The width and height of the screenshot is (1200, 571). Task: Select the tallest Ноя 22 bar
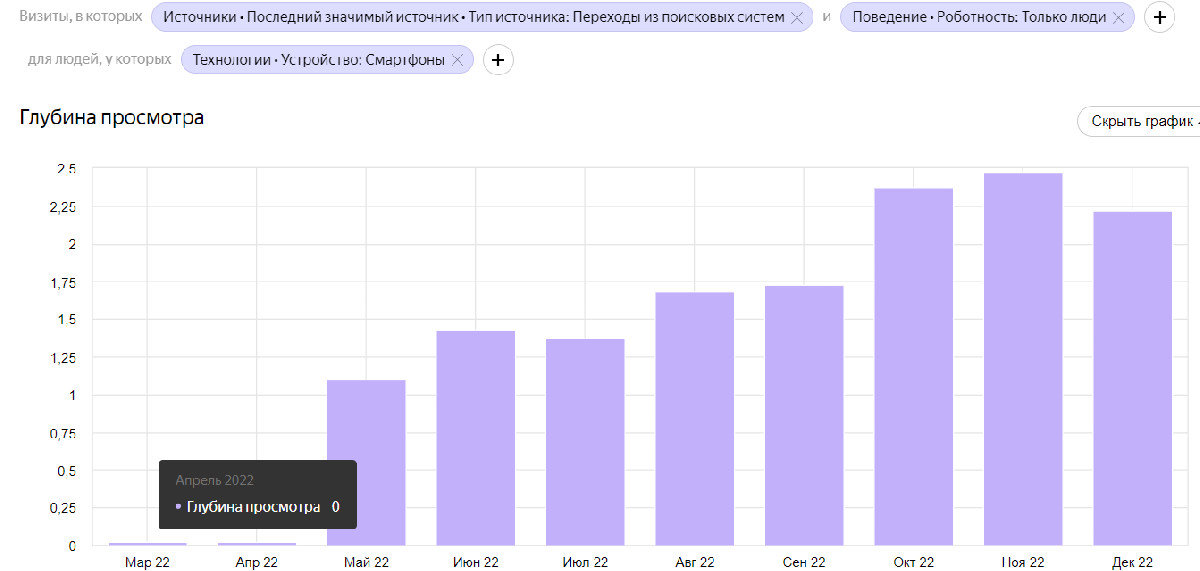(x=1023, y=359)
